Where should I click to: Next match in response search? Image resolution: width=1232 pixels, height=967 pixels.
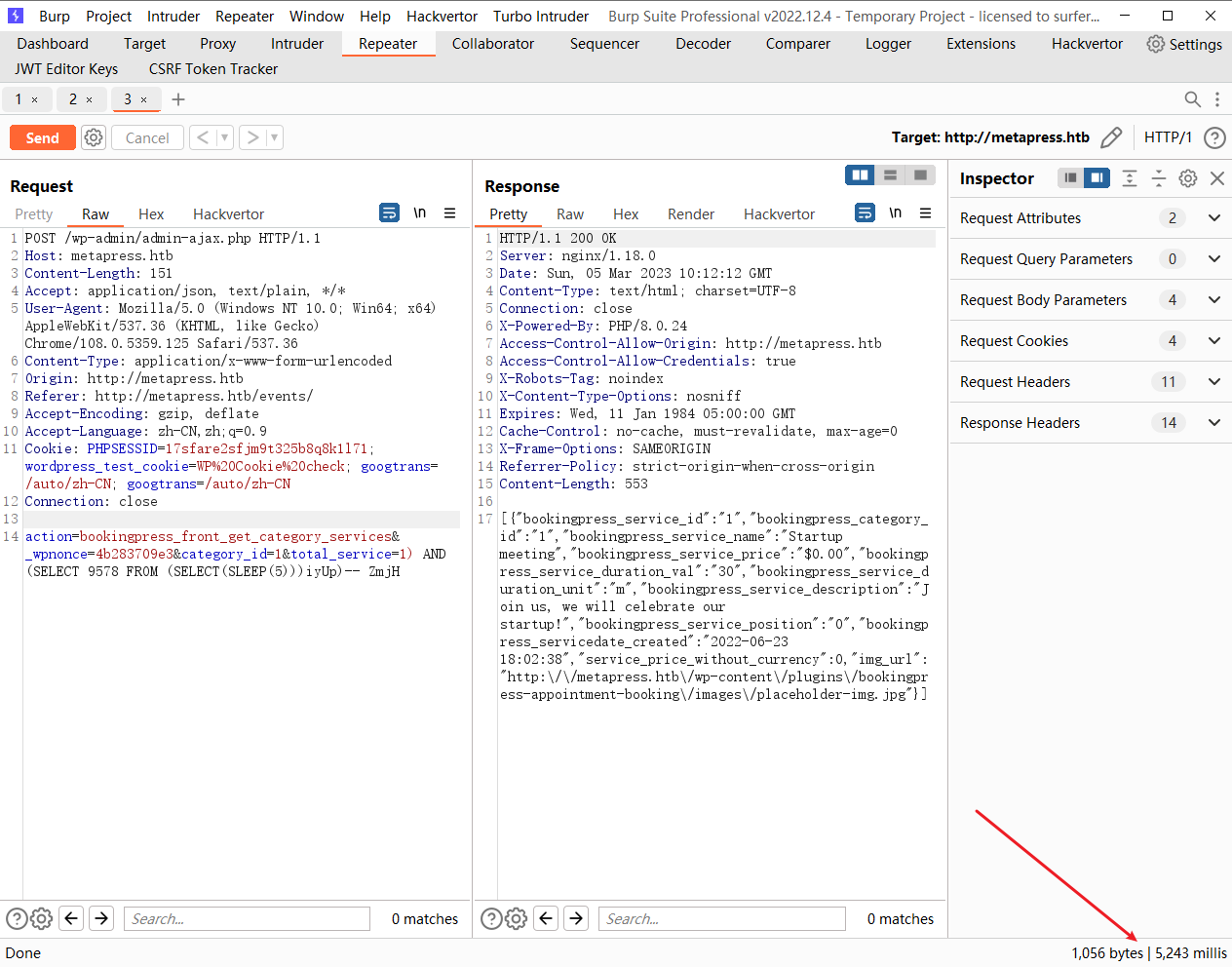(577, 918)
